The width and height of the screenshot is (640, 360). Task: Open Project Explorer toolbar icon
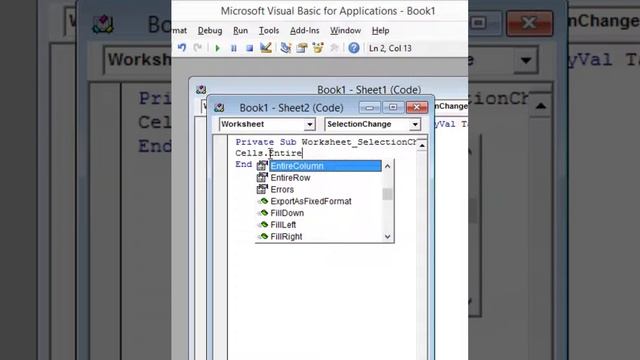coord(286,48)
